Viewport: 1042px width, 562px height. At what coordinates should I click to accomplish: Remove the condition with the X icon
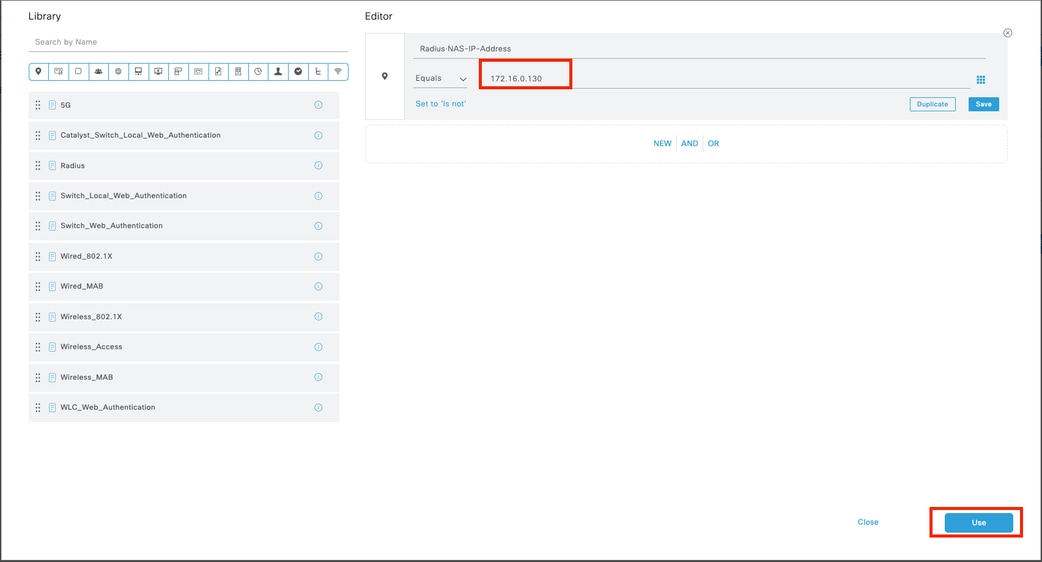tap(1007, 33)
